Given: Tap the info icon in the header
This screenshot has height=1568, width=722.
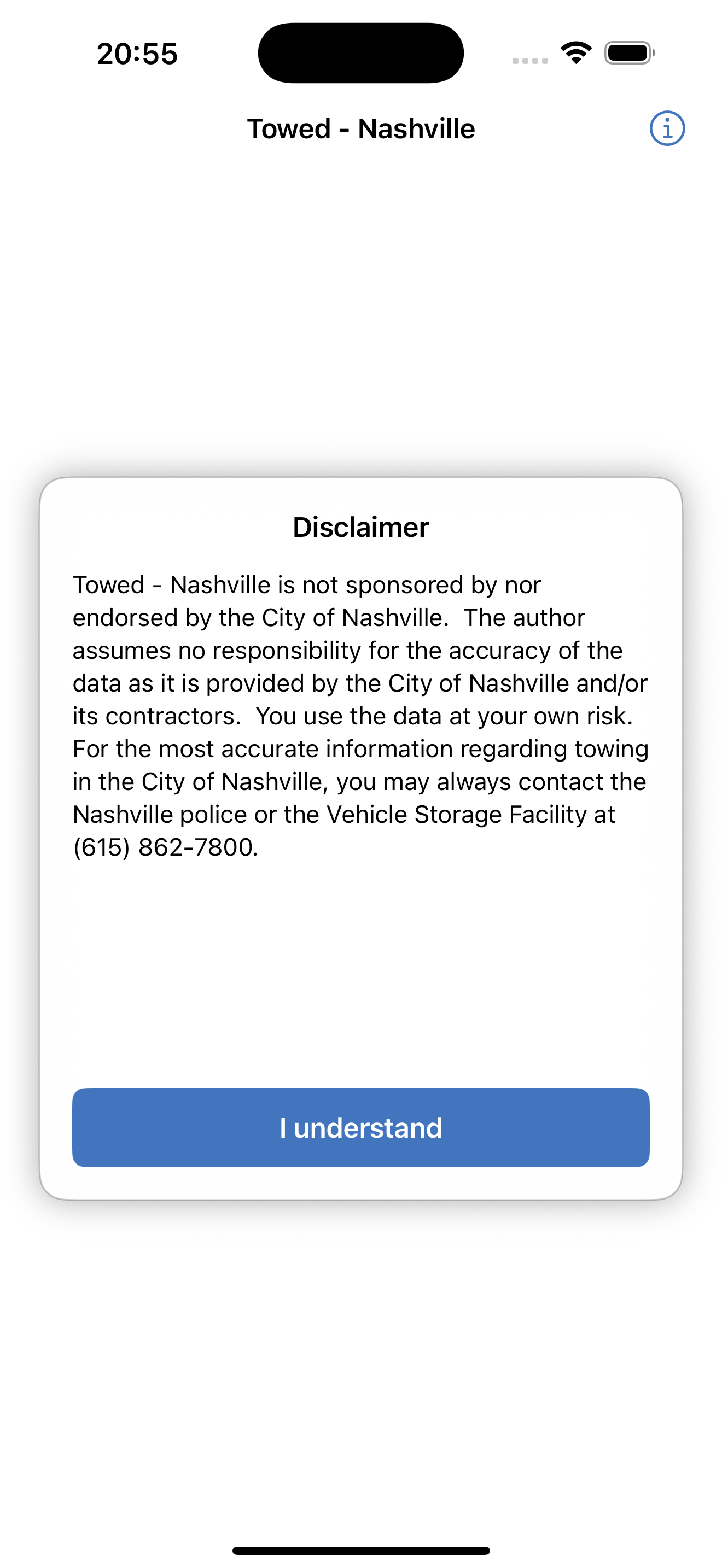Looking at the screenshot, I should click(x=667, y=128).
